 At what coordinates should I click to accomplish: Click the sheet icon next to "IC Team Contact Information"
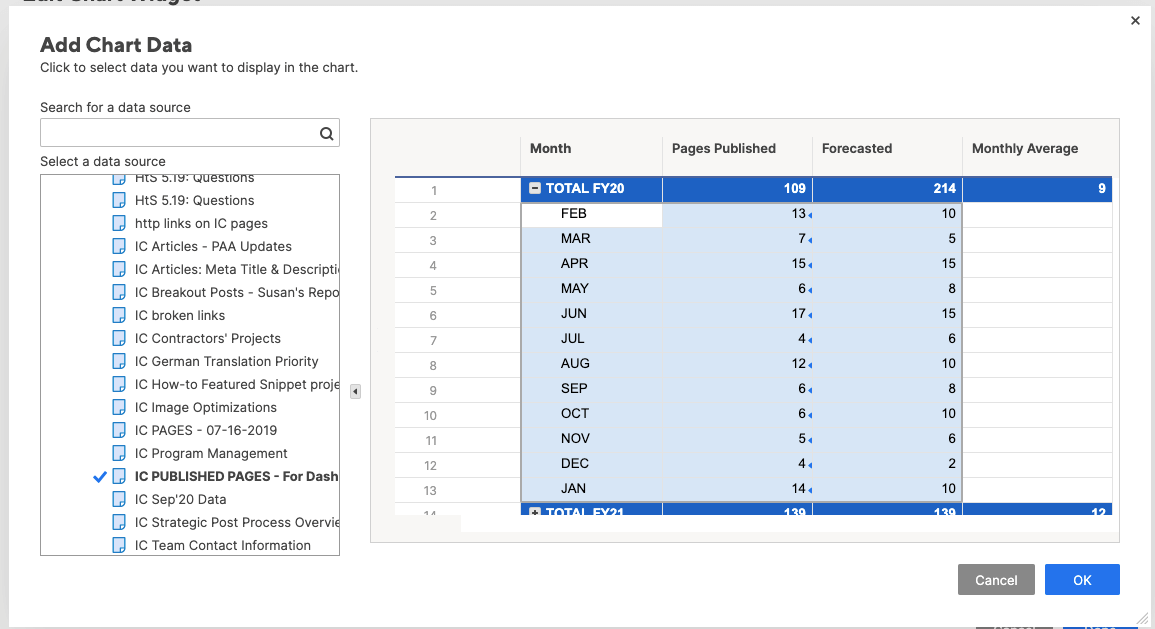pyautogui.click(x=119, y=545)
